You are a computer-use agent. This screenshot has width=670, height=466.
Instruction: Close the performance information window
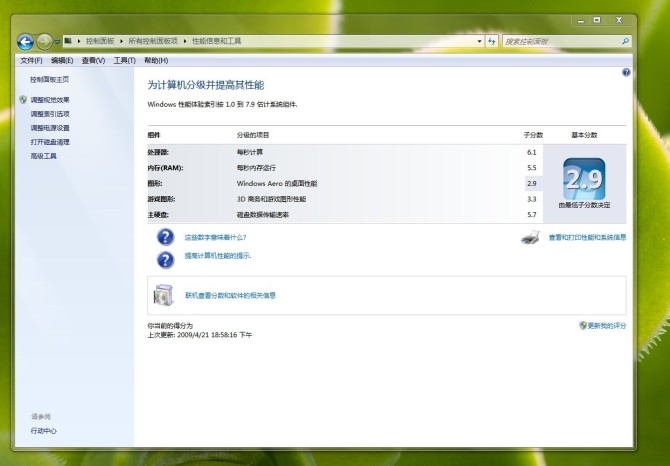[x=619, y=20]
